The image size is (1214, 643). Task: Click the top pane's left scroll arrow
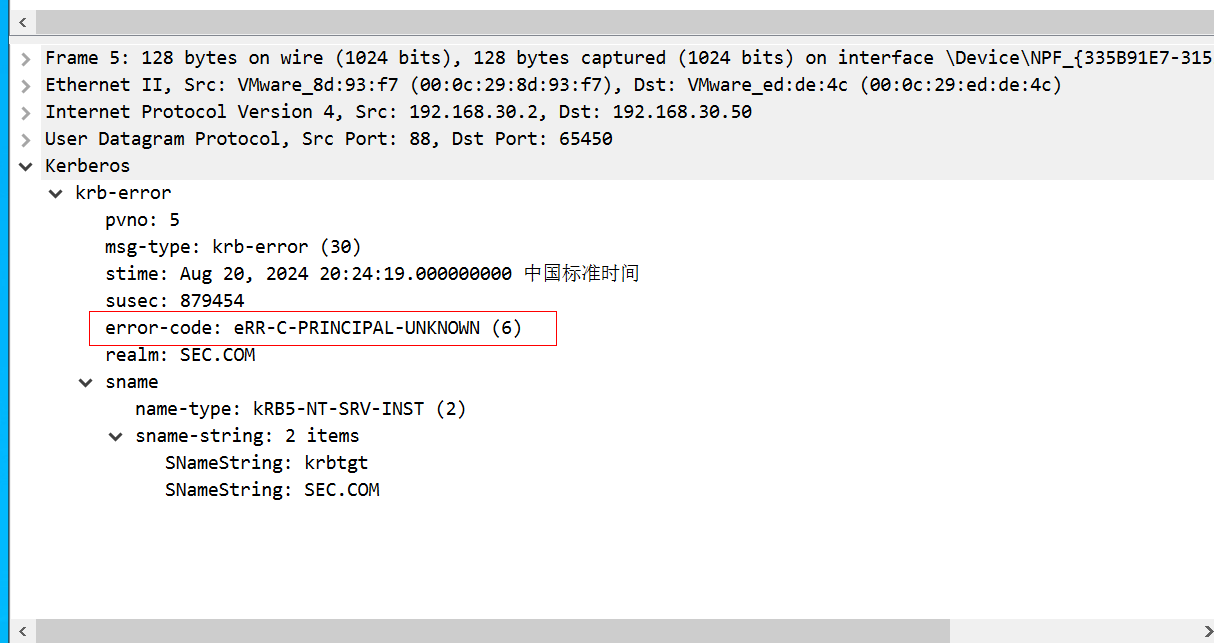tap(22, 22)
